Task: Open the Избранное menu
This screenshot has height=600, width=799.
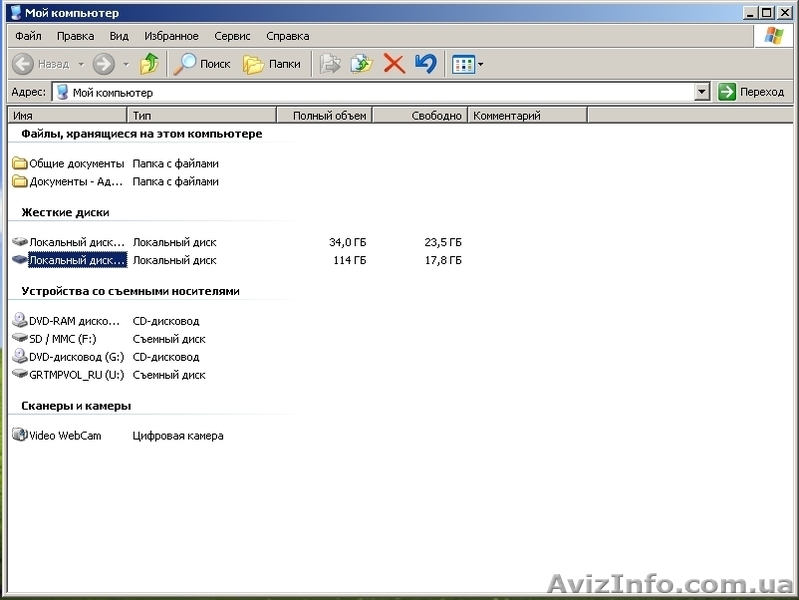Action: [171, 36]
